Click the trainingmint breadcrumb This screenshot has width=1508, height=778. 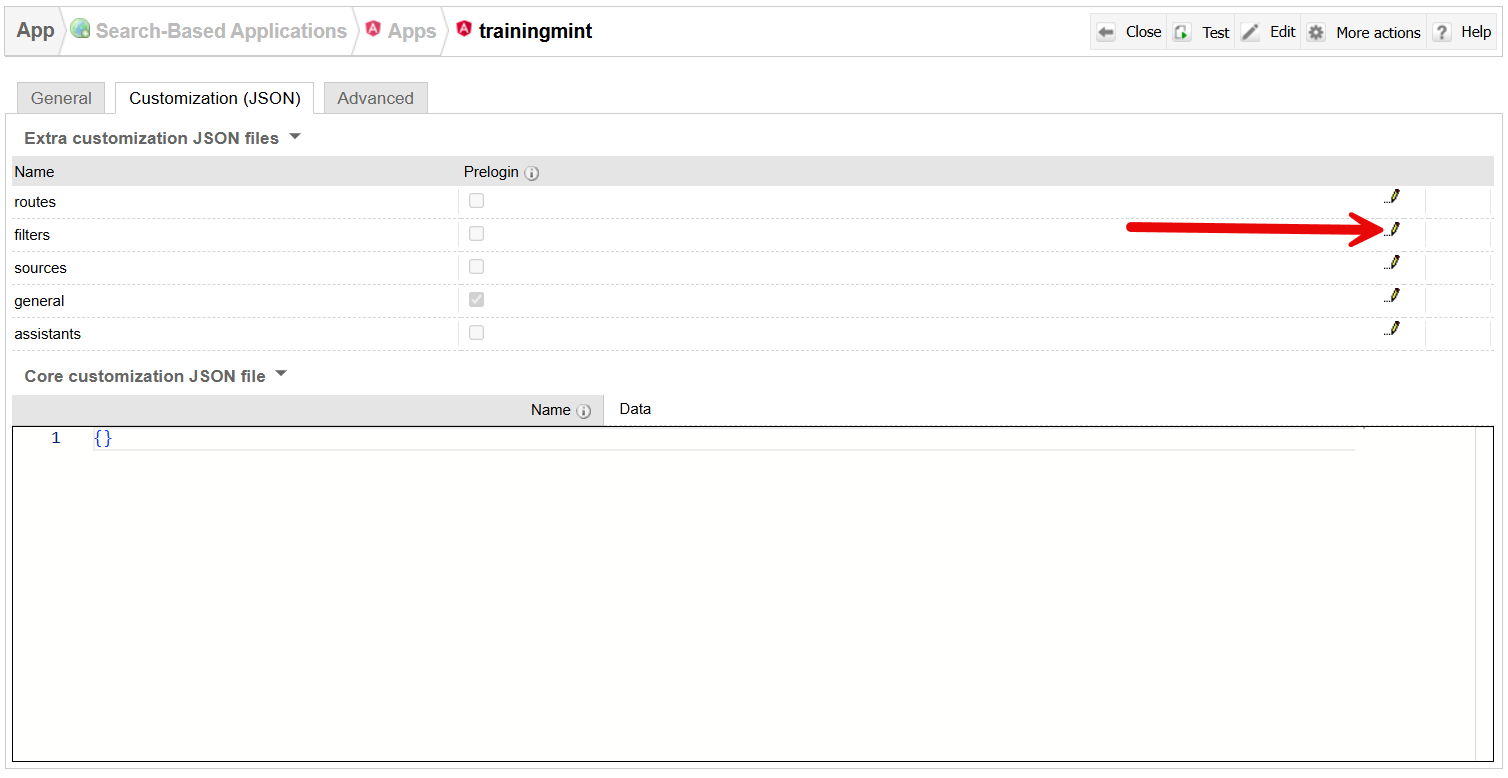coord(536,31)
